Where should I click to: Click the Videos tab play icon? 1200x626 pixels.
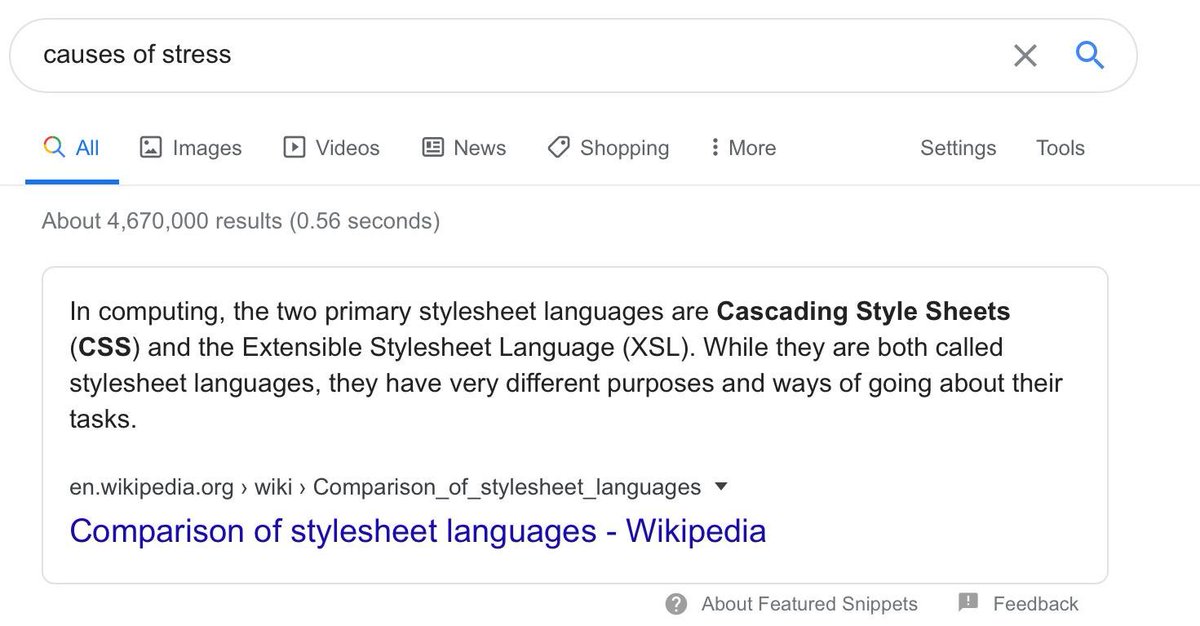coord(294,148)
